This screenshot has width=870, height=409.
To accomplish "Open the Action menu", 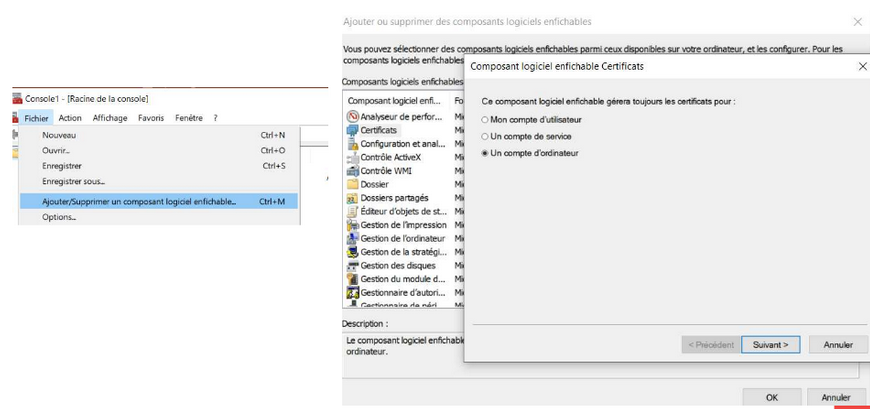I will point(70,118).
